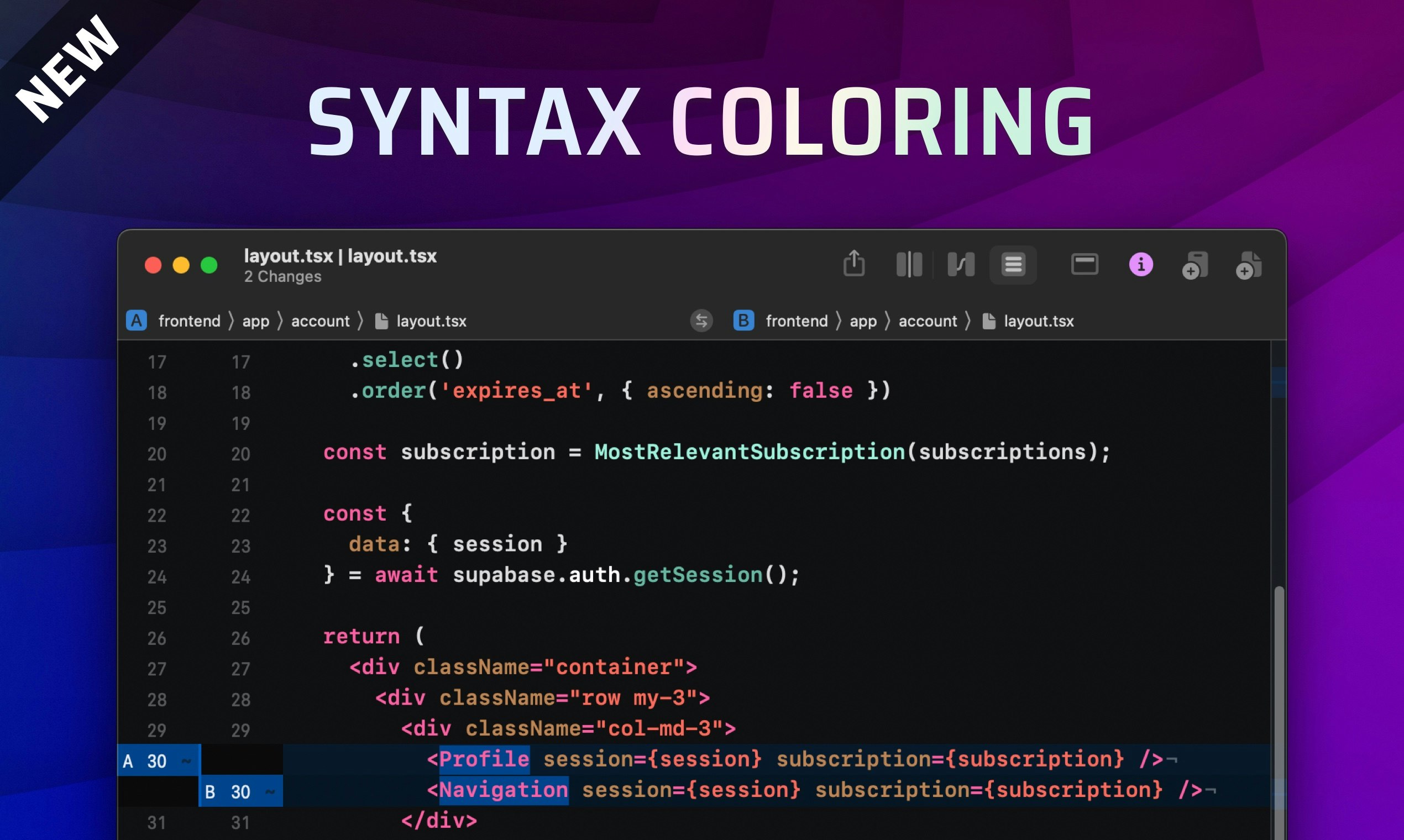This screenshot has height=840, width=1404.
Task: Open 'account' in side A path
Action: coord(321,321)
